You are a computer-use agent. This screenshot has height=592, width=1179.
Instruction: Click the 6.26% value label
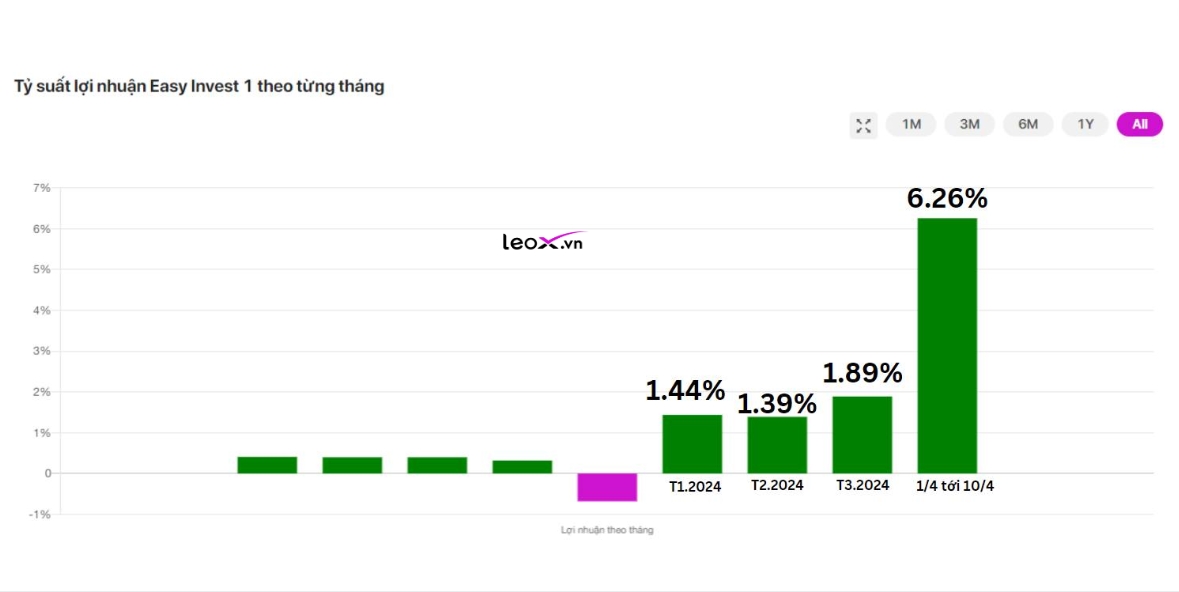(946, 198)
